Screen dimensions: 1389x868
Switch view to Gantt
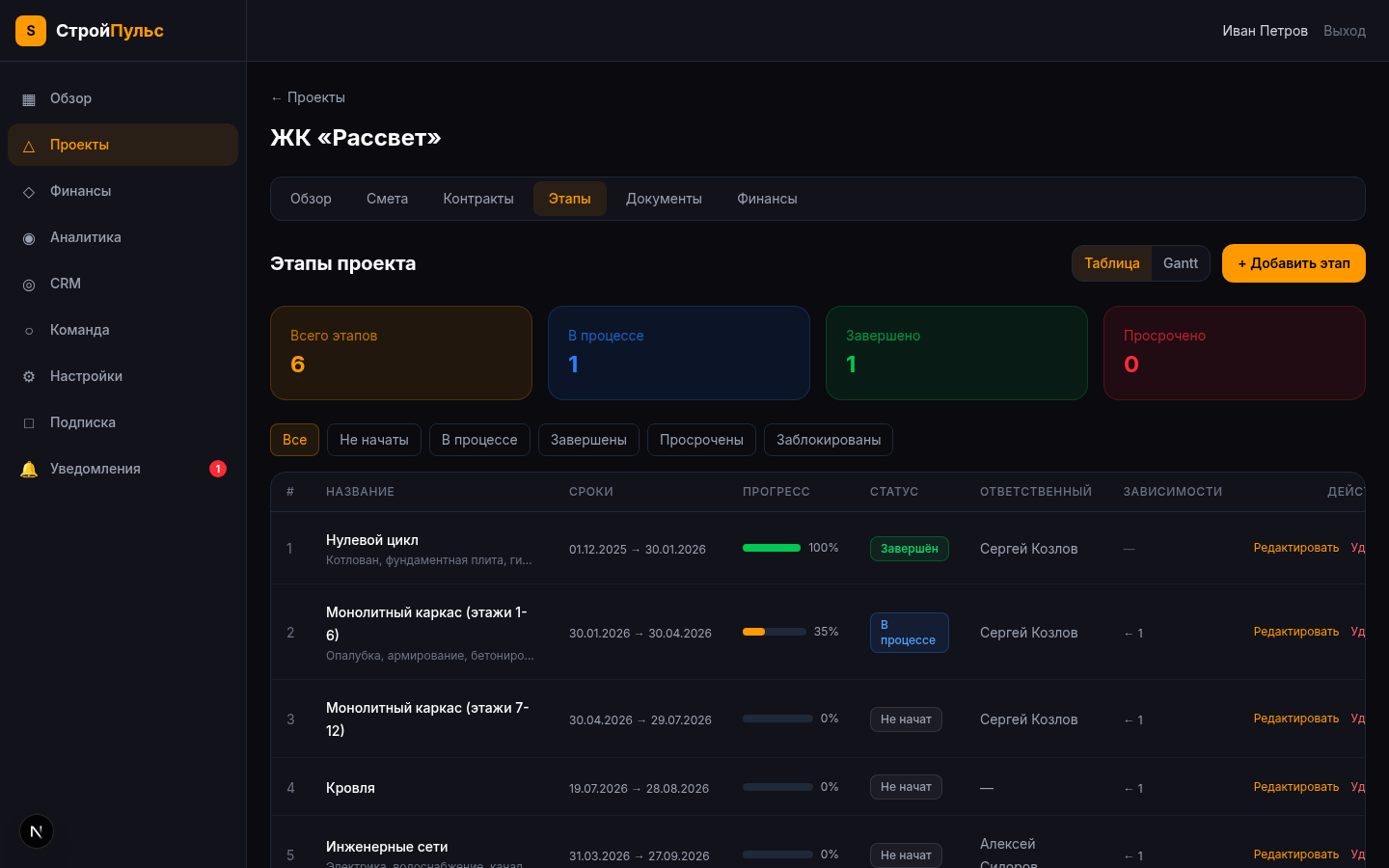1180,263
